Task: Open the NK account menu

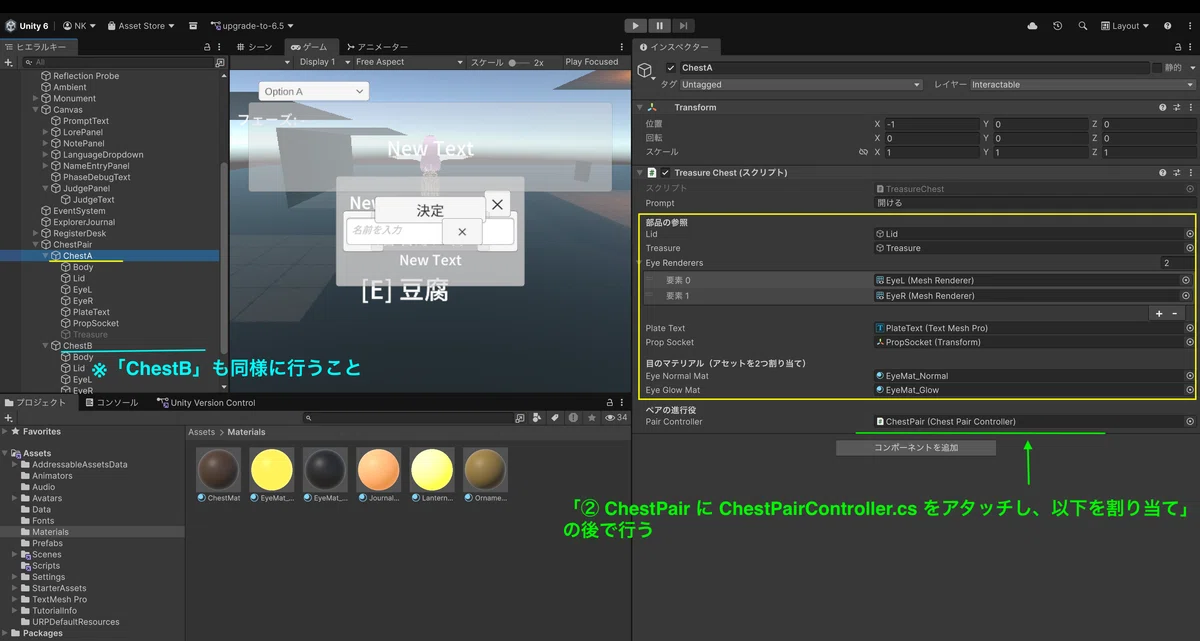Action: point(80,26)
